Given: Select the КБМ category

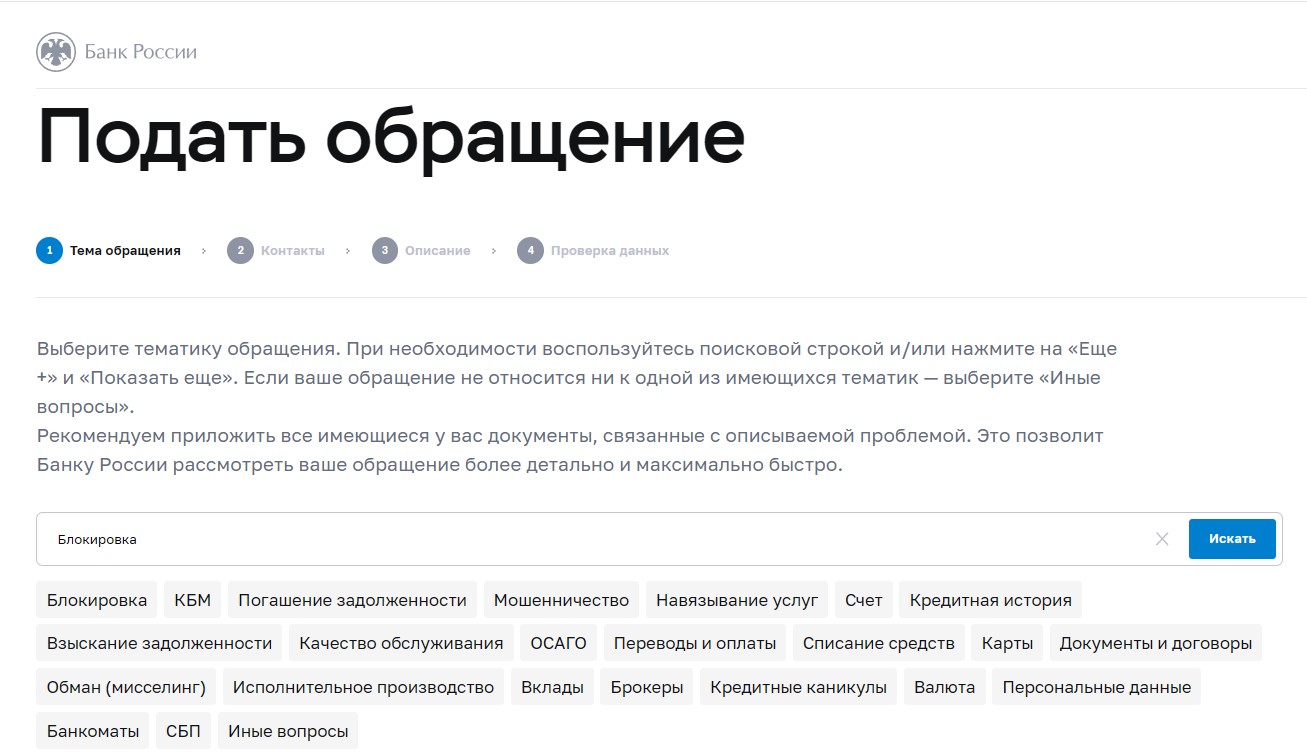Looking at the screenshot, I should 193,599.
